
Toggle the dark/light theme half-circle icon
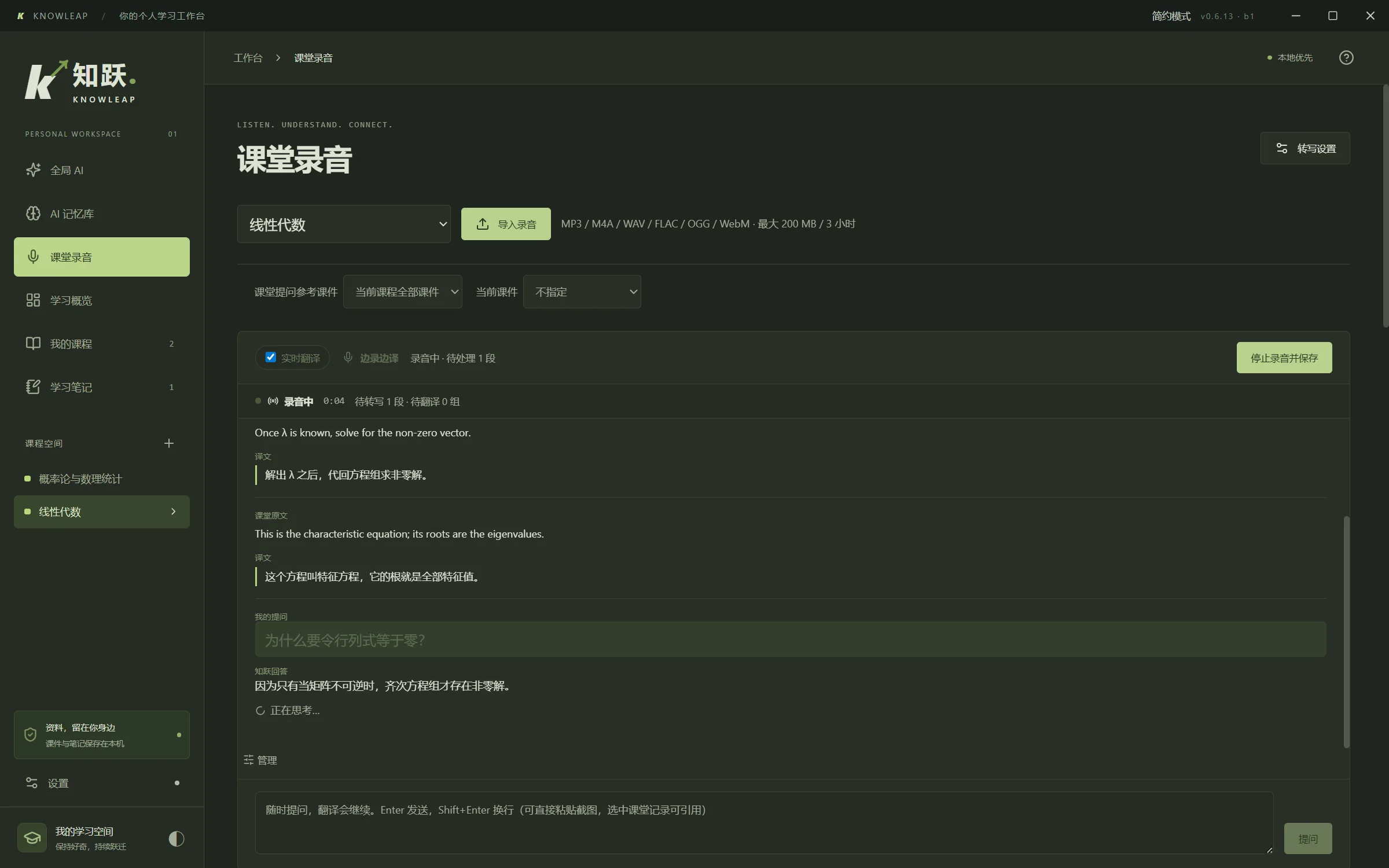pyautogui.click(x=177, y=838)
